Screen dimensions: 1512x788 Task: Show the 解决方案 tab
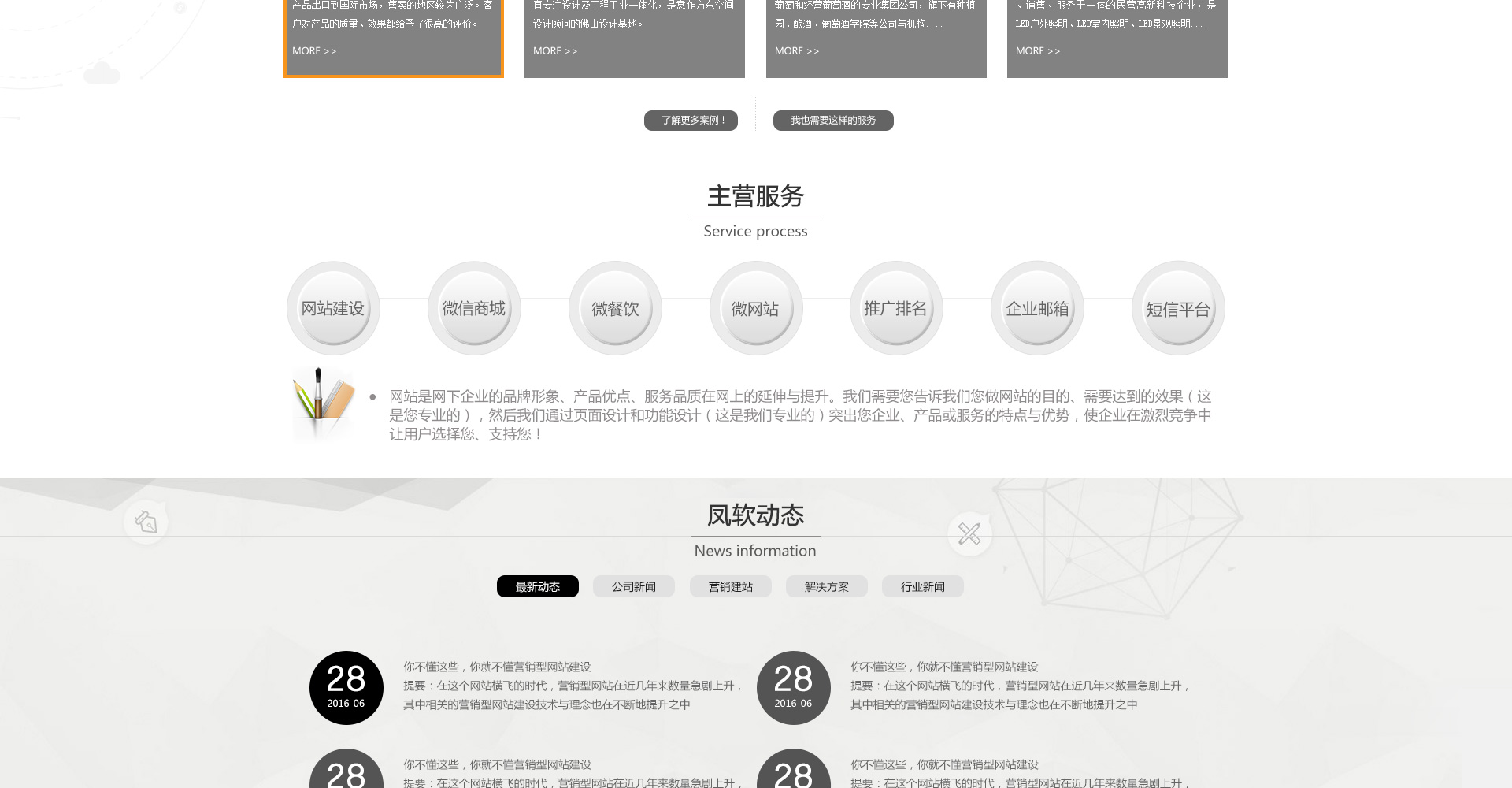pos(826,586)
